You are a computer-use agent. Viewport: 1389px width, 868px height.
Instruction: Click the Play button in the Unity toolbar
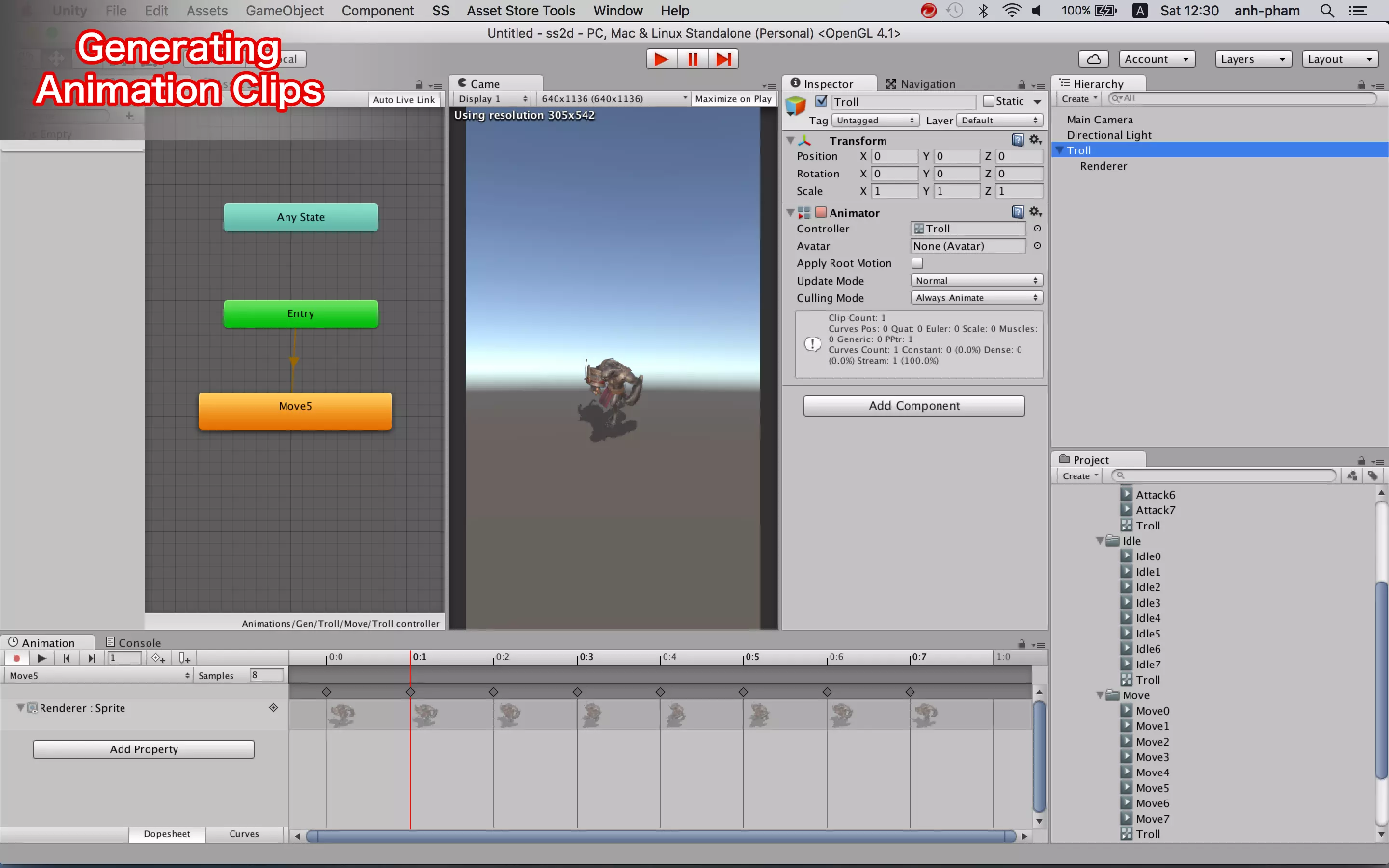pos(661,58)
